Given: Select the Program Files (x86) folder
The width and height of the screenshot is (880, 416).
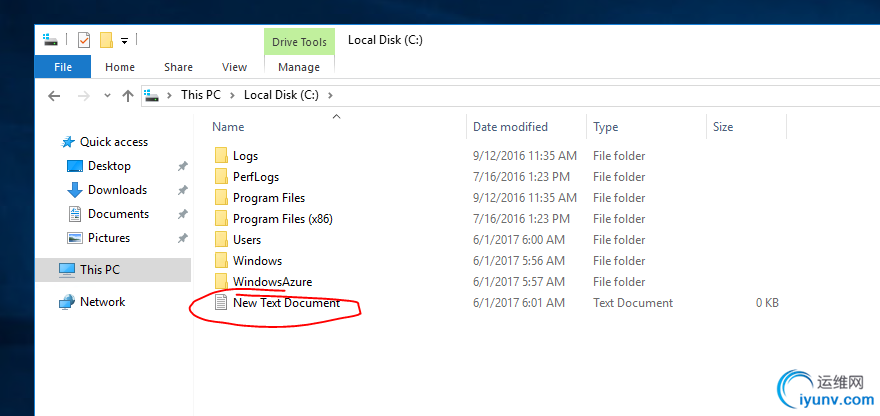Looking at the screenshot, I should point(283,219).
